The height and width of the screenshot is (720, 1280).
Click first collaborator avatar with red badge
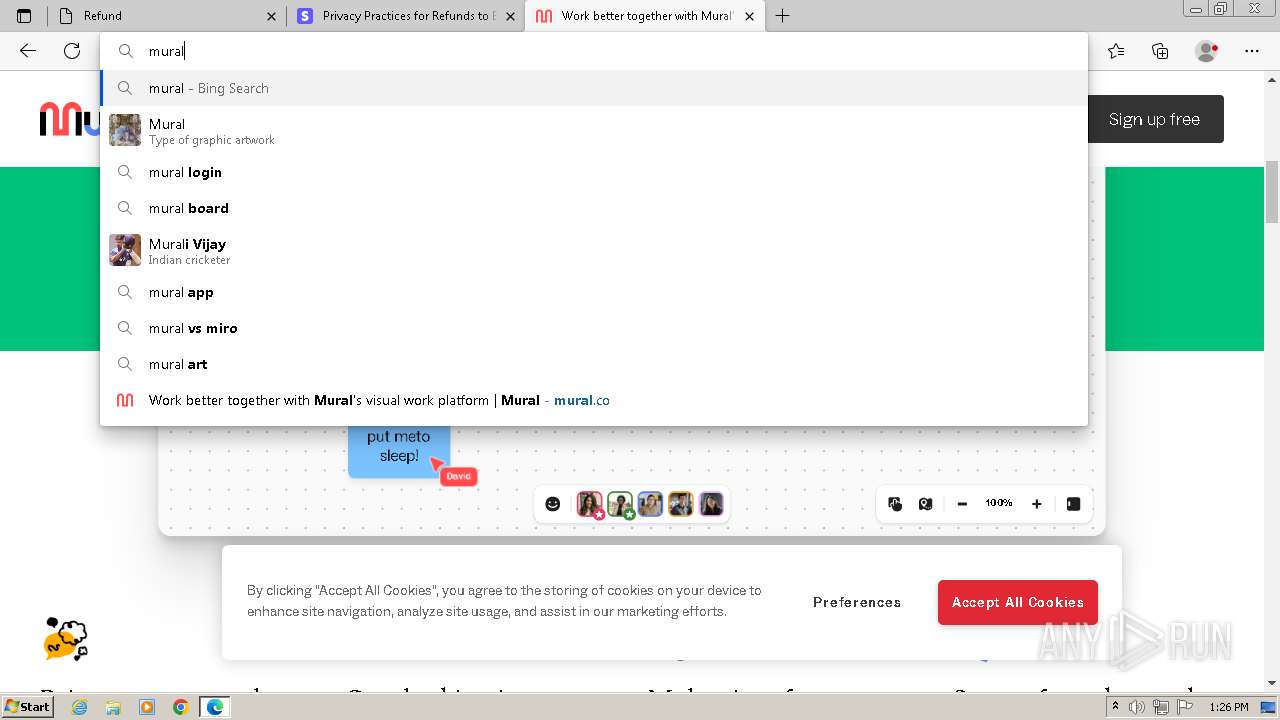tap(590, 504)
